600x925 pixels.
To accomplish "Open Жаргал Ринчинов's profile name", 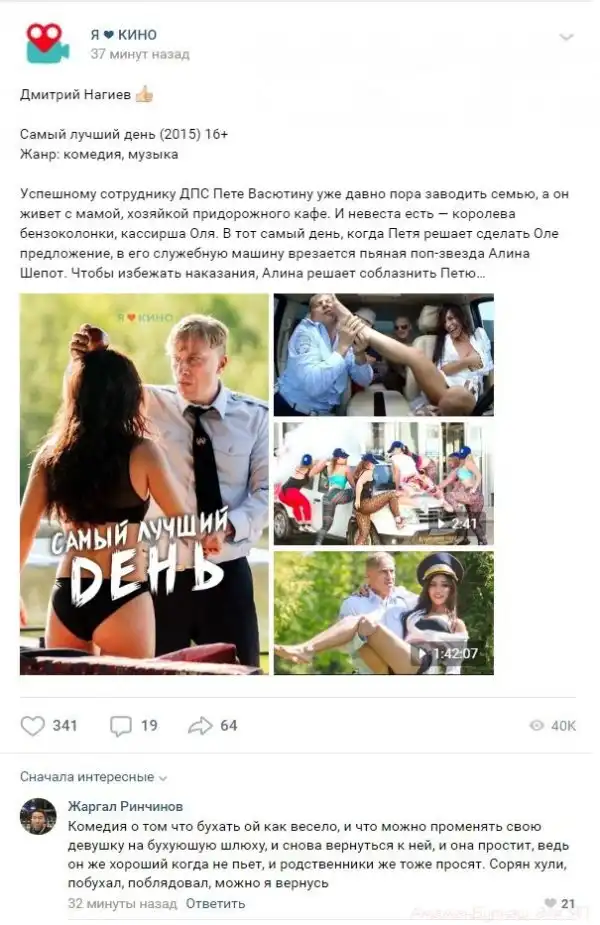I will (x=125, y=806).
